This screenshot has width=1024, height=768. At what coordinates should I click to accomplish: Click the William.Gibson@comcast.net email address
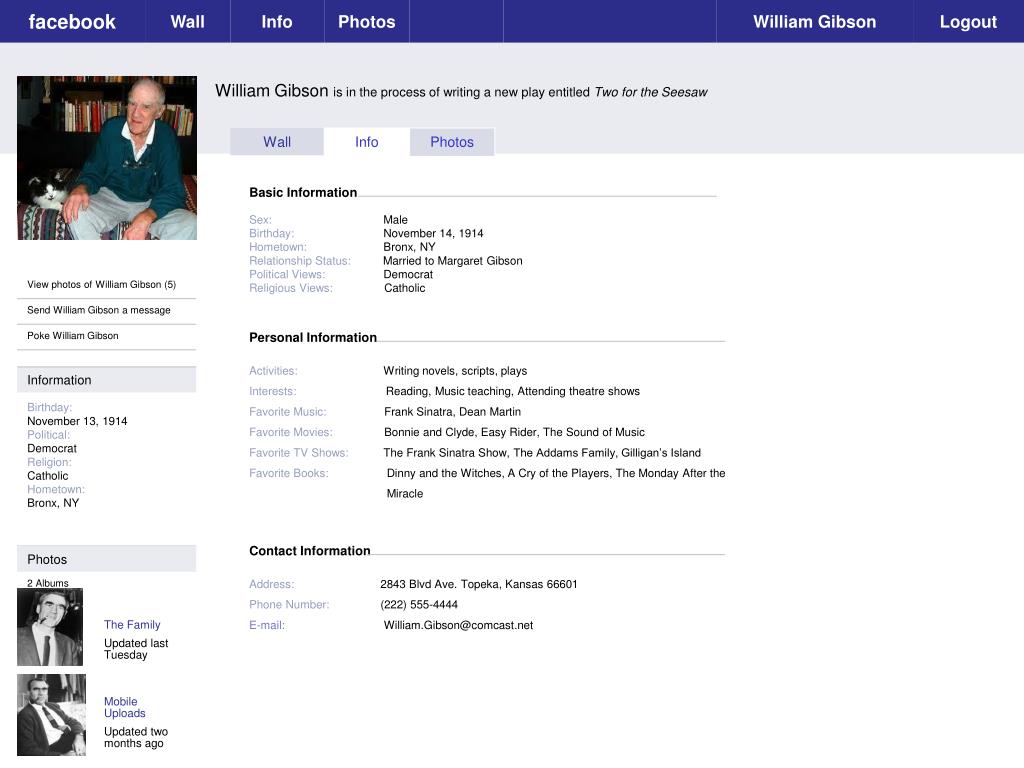click(458, 626)
